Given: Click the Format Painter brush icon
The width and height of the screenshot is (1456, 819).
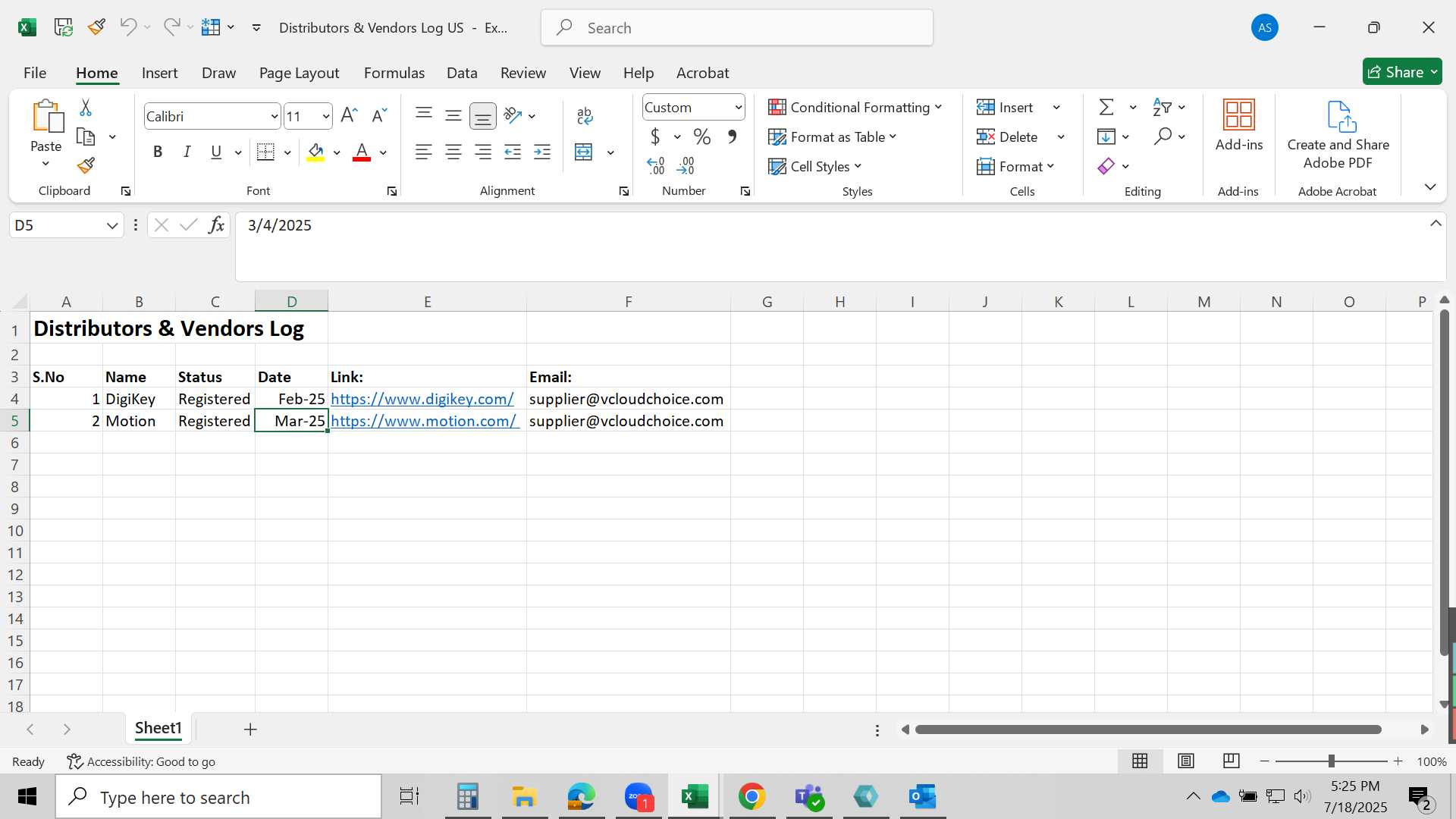Looking at the screenshot, I should point(86,165).
